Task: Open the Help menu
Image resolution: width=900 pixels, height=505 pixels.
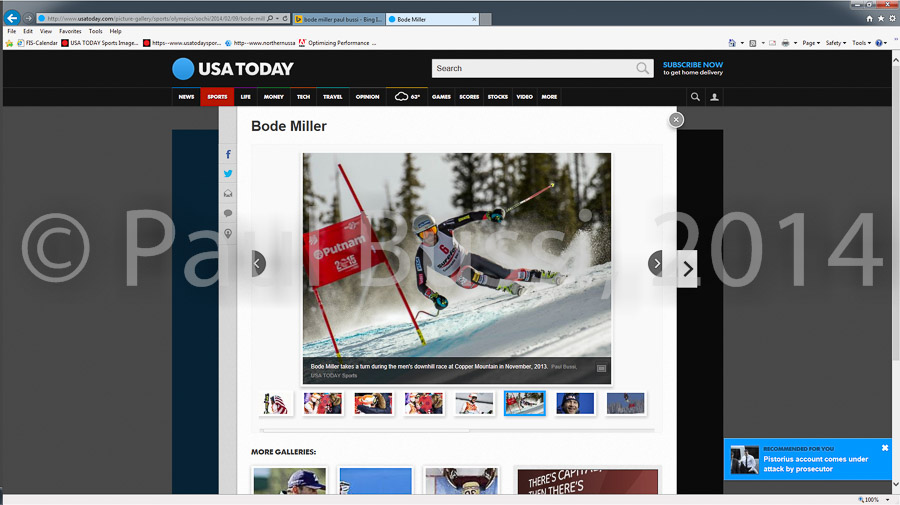Action: click(x=115, y=31)
